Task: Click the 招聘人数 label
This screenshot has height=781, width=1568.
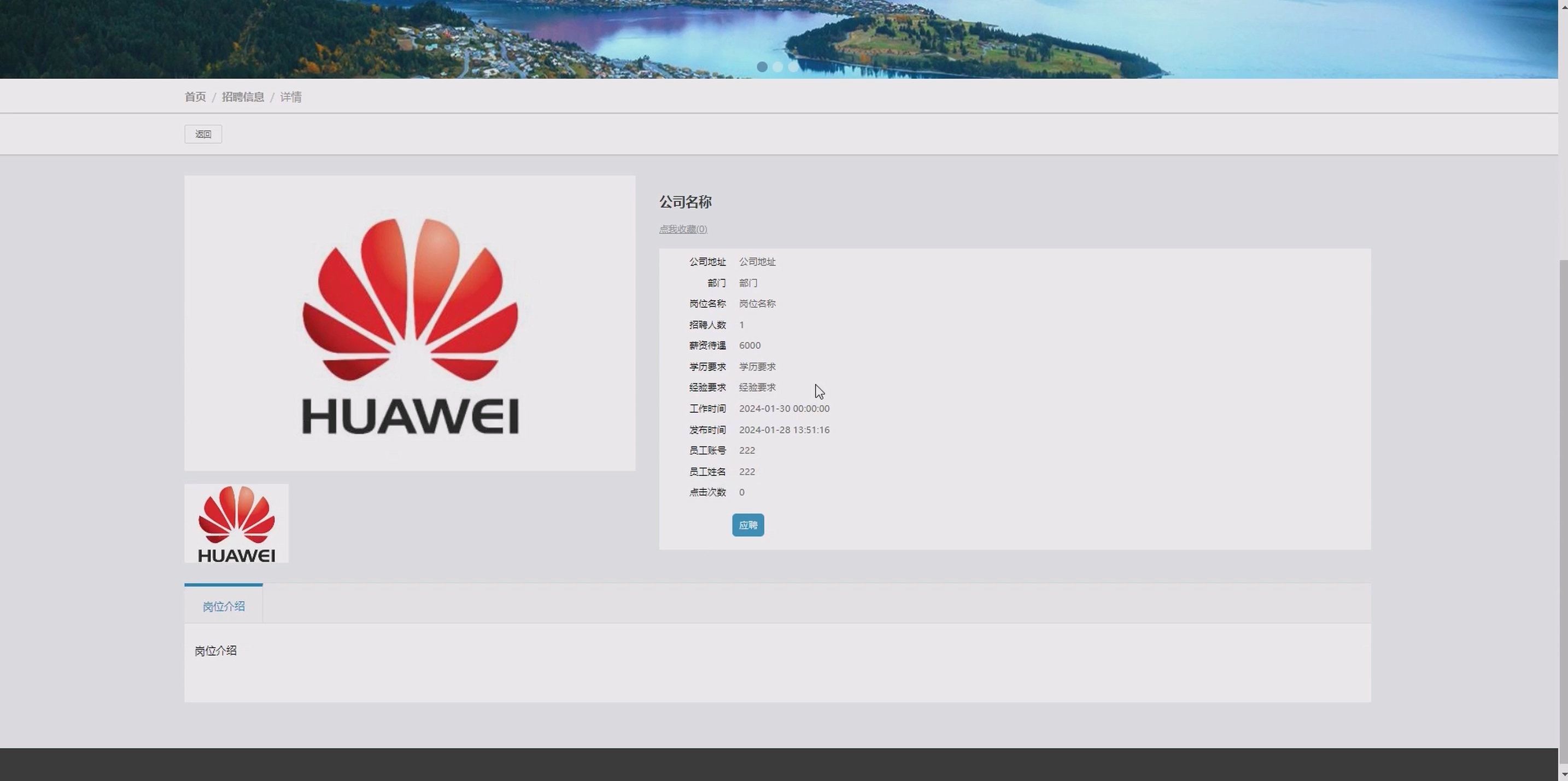Action: tap(707, 324)
